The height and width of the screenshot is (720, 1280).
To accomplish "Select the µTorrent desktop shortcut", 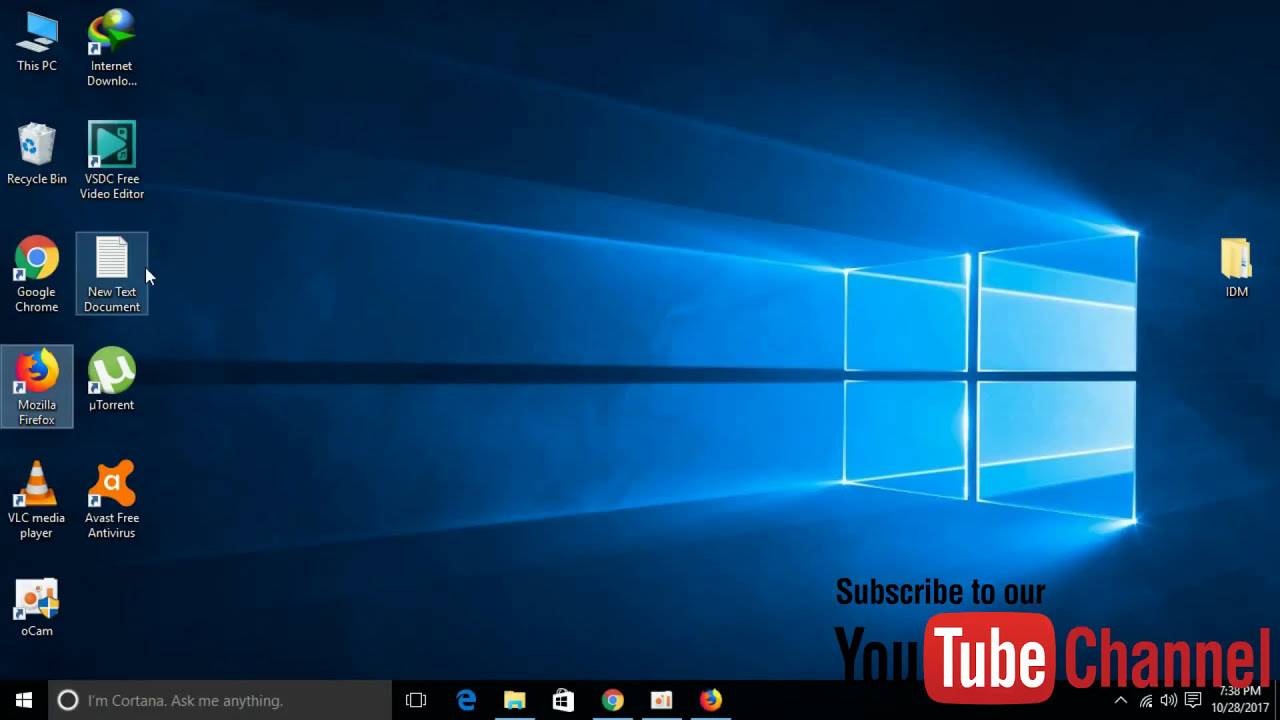I will (x=112, y=380).
